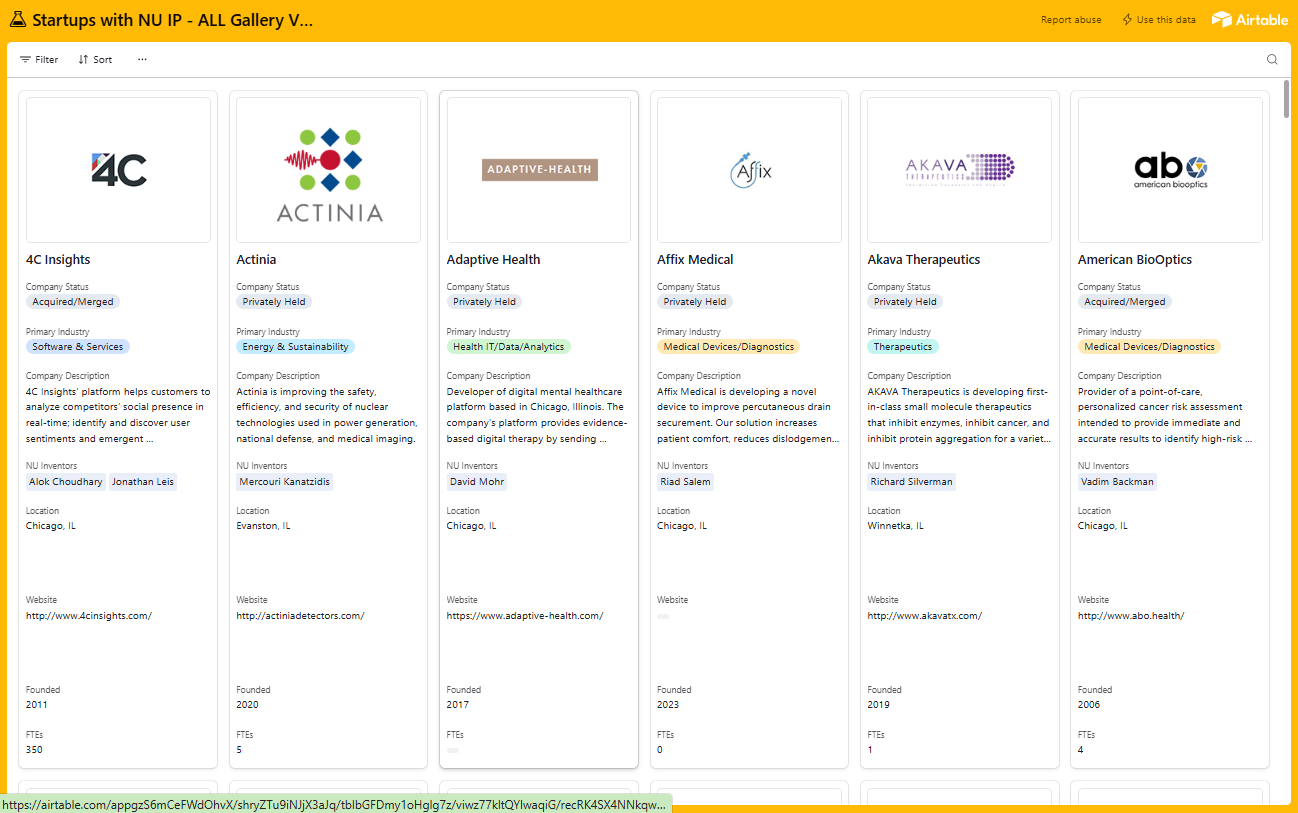Select inventor David Mohr
The image size is (1298, 813).
pyautogui.click(x=477, y=482)
